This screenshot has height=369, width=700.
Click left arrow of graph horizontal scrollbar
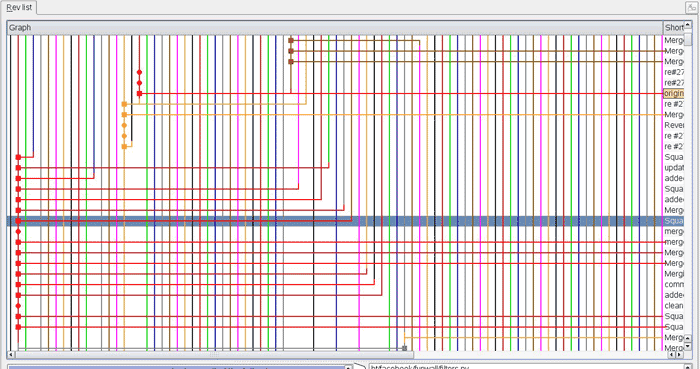[12, 355]
